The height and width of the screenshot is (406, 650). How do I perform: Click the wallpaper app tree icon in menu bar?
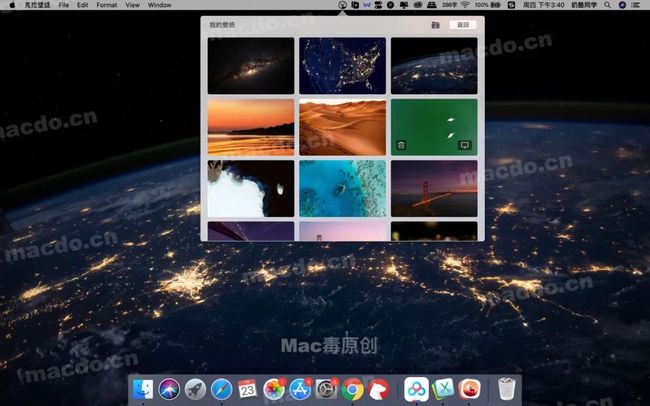pyautogui.click(x=342, y=5)
